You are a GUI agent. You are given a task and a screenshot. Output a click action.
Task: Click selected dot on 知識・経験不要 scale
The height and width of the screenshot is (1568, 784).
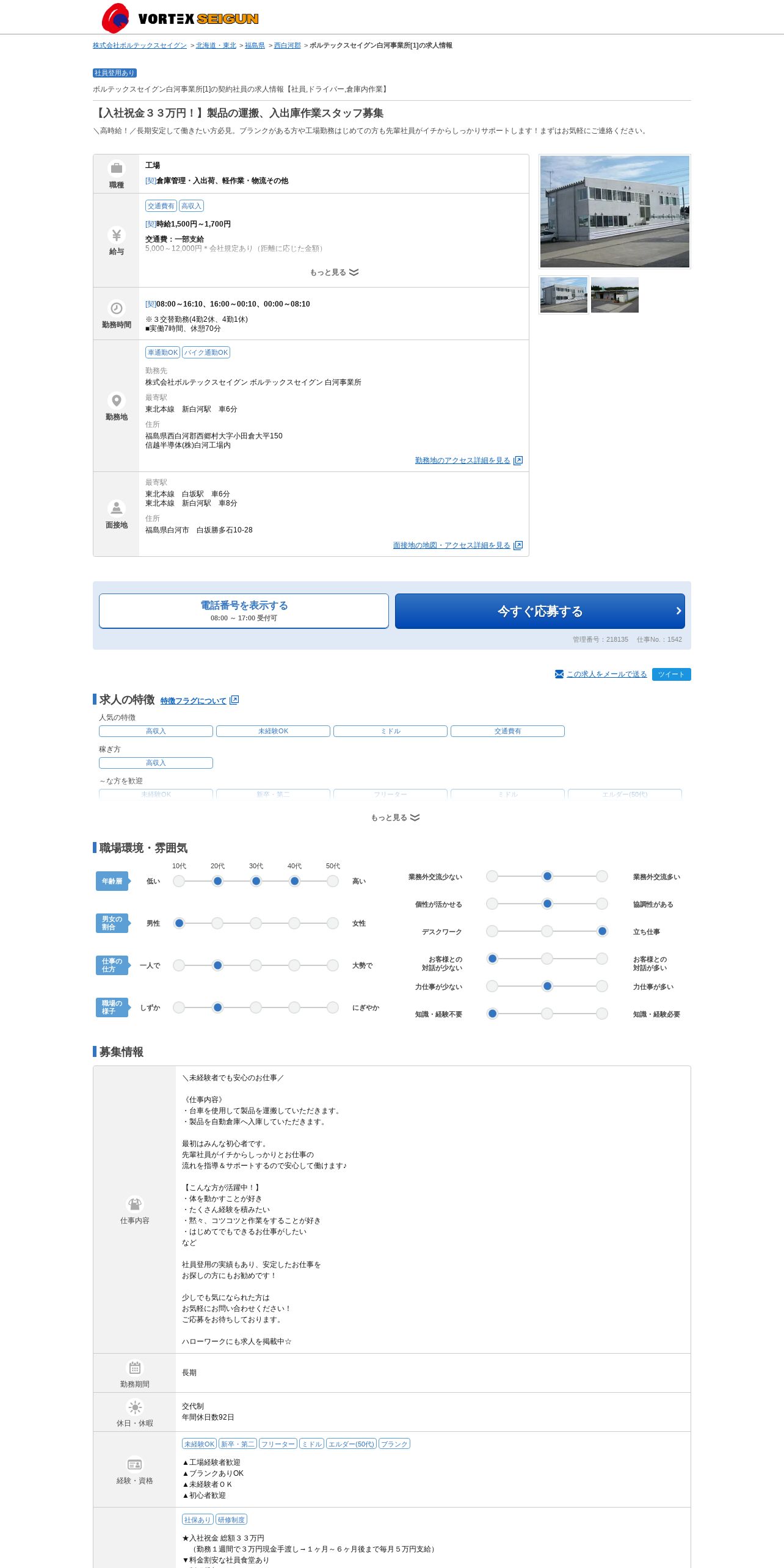tap(492, 1014)
